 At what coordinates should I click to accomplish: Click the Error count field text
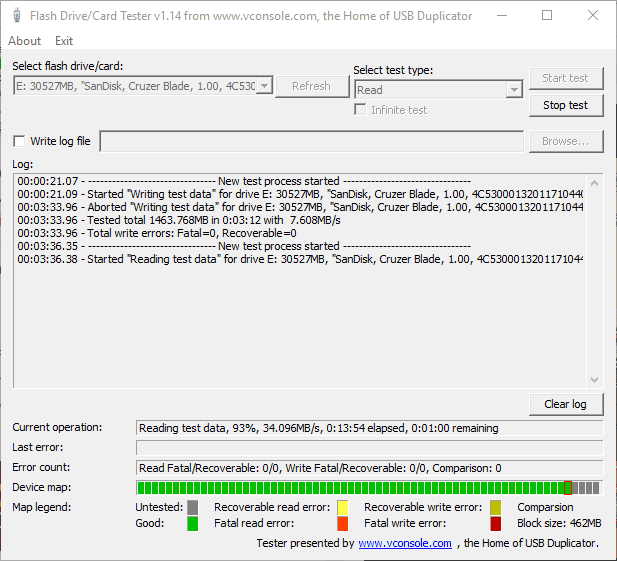pos(320,468)
